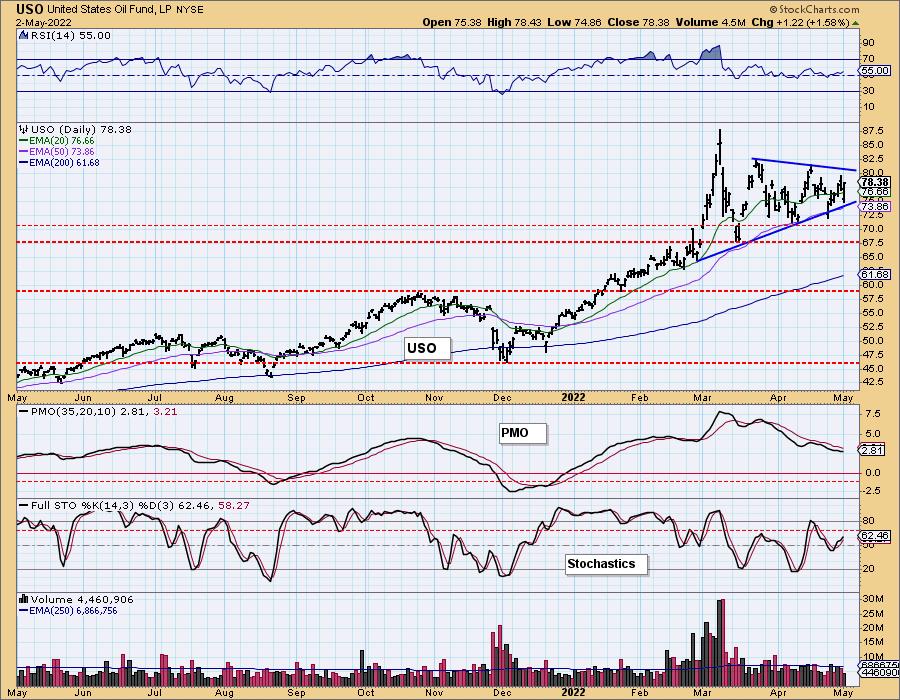The height and width of the screenshot is (700, 900).
Task: Click the 2-May-2022 date label
Action: click(x=44, y=23)
